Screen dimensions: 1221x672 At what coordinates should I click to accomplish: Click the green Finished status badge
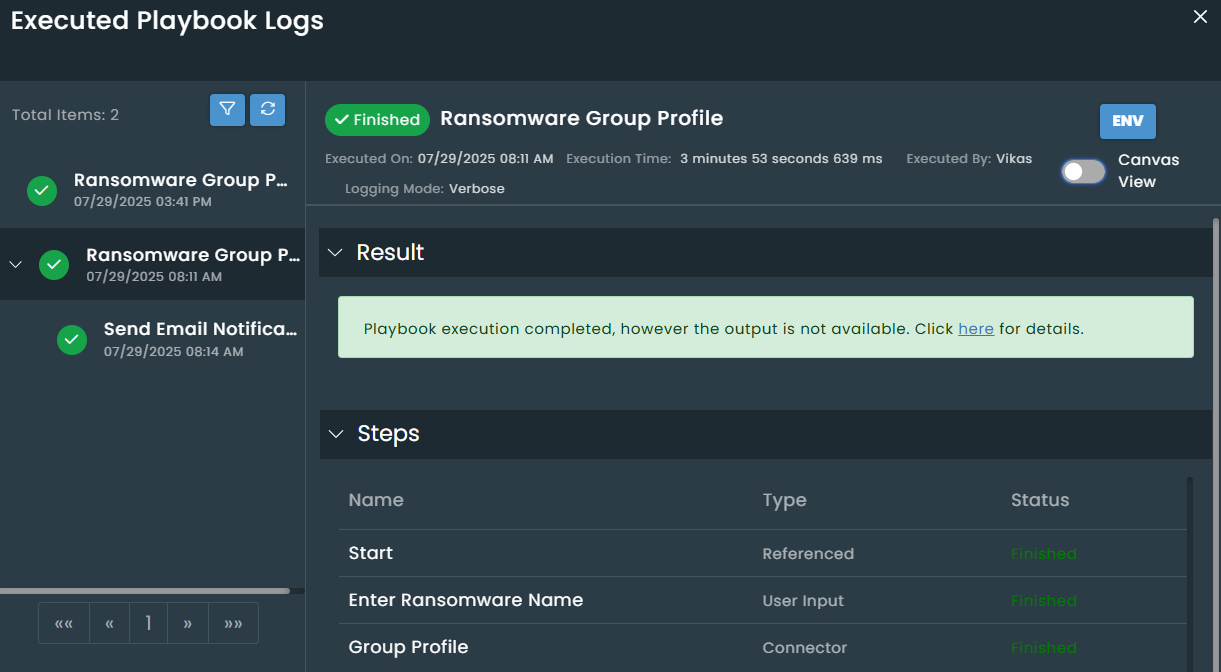pos(377,120)
